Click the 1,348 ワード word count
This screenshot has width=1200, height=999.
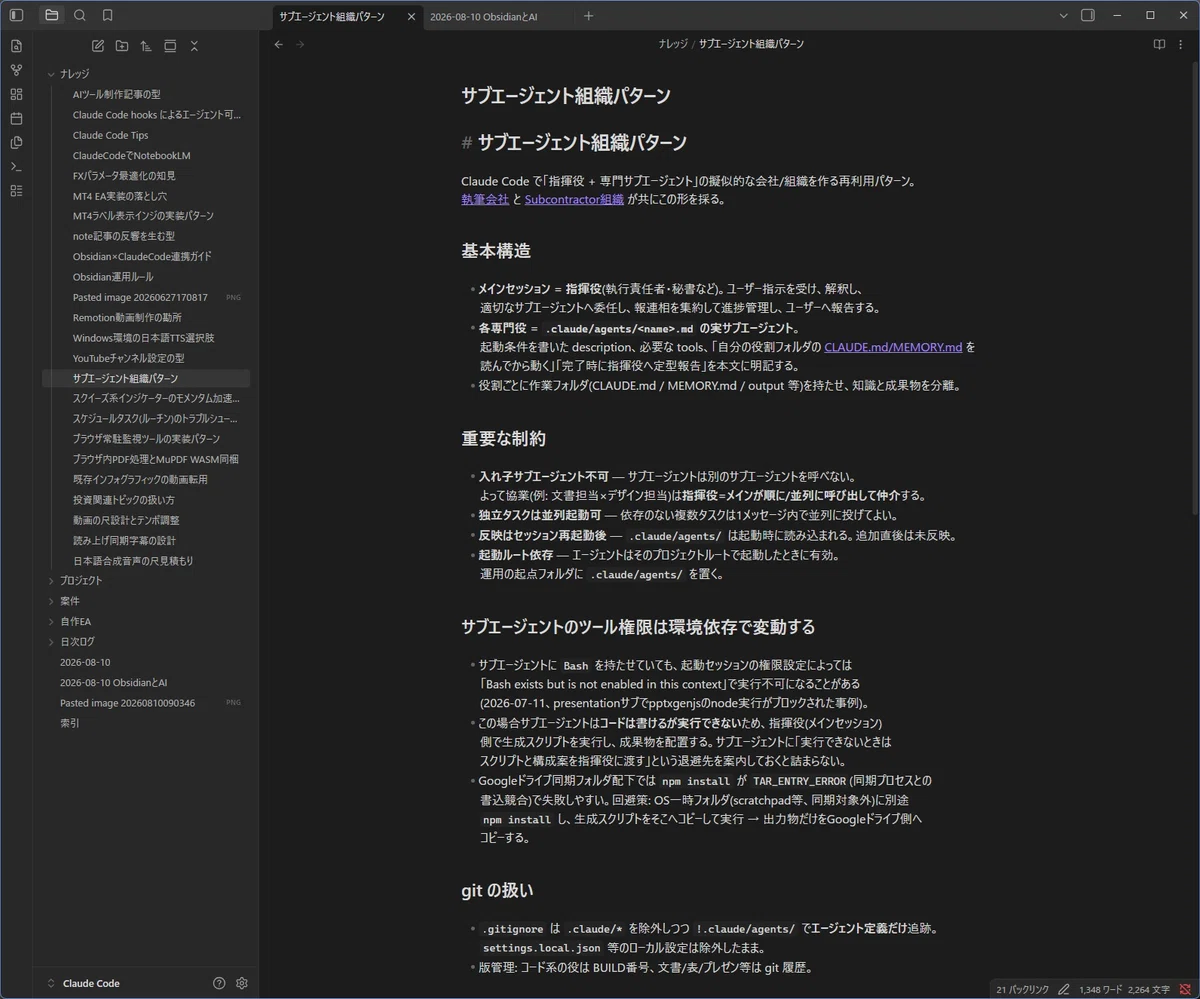pos(1101,989)
